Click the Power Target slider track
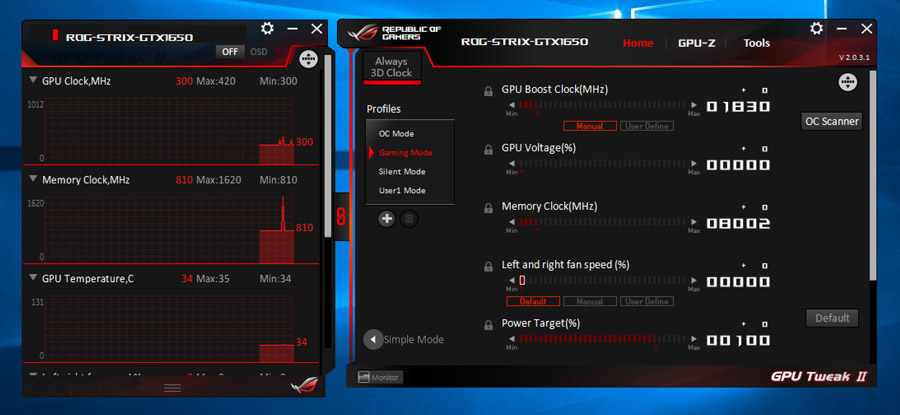The height and width of the screenshot is (415, 900). click(602, 339)
